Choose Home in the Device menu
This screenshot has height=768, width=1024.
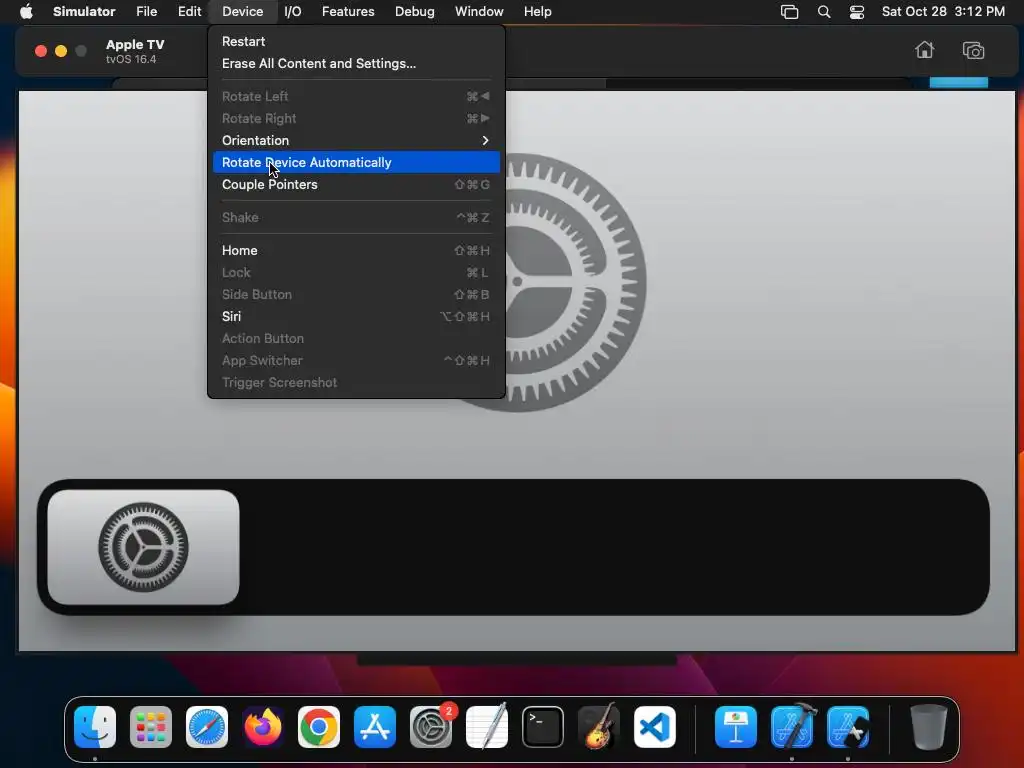[x=356, y=250]
